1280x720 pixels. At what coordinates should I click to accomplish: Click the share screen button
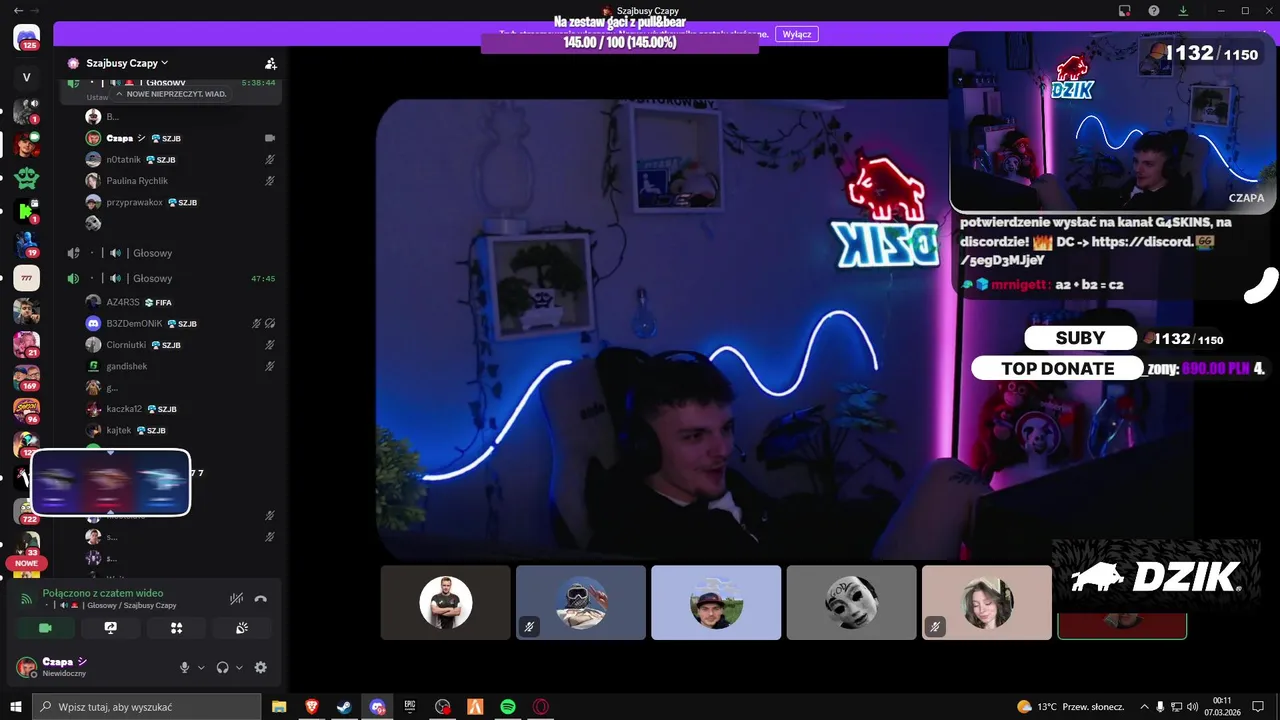[111, 628]
